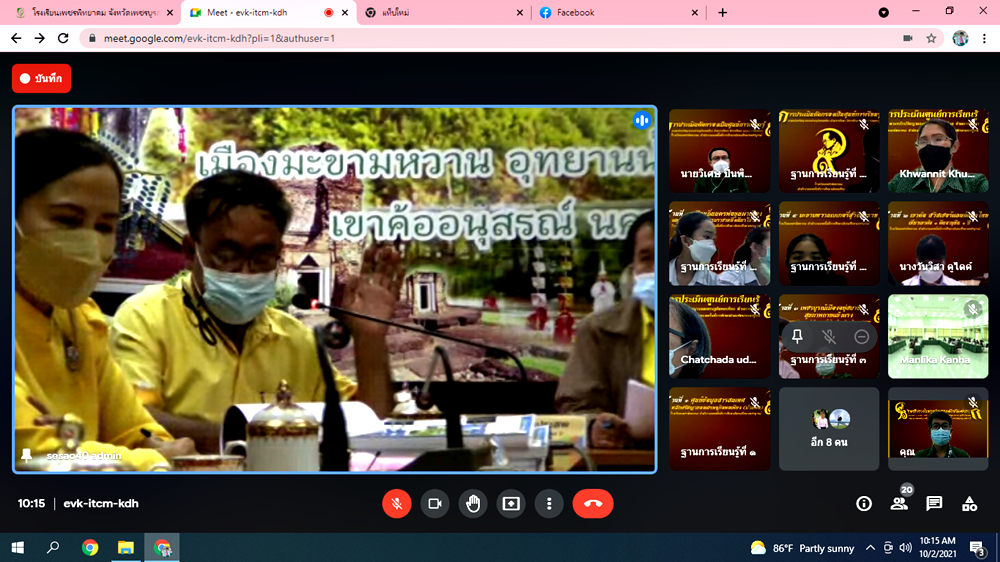
Task: Open the Windows Start menu
Action: click(x=17, y=547)
